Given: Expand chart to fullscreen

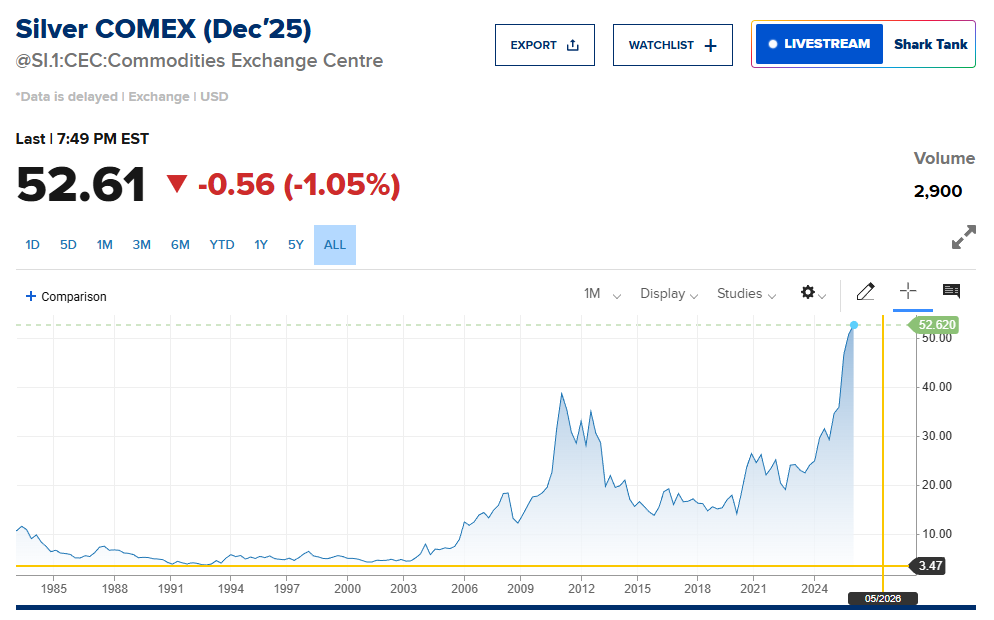Looking at the screenshot, I should [x=963, y=237].
